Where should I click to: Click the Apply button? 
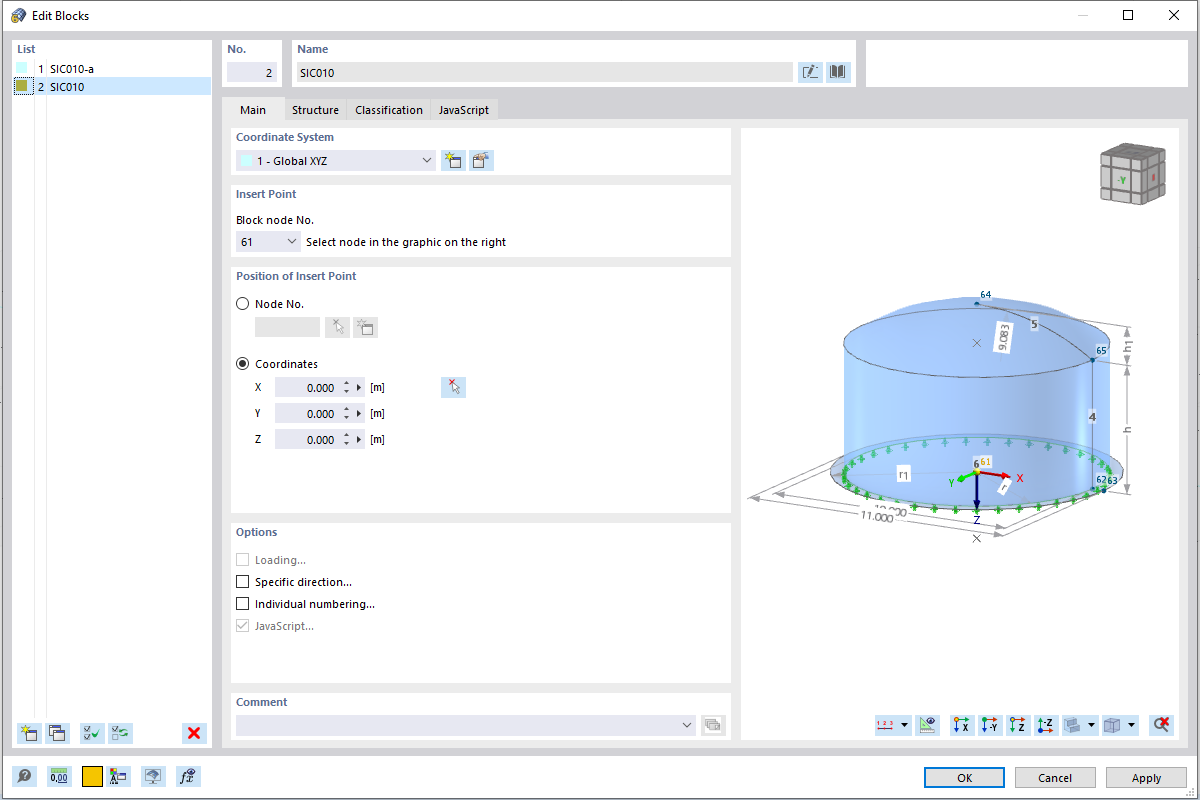click(1145, 777)
